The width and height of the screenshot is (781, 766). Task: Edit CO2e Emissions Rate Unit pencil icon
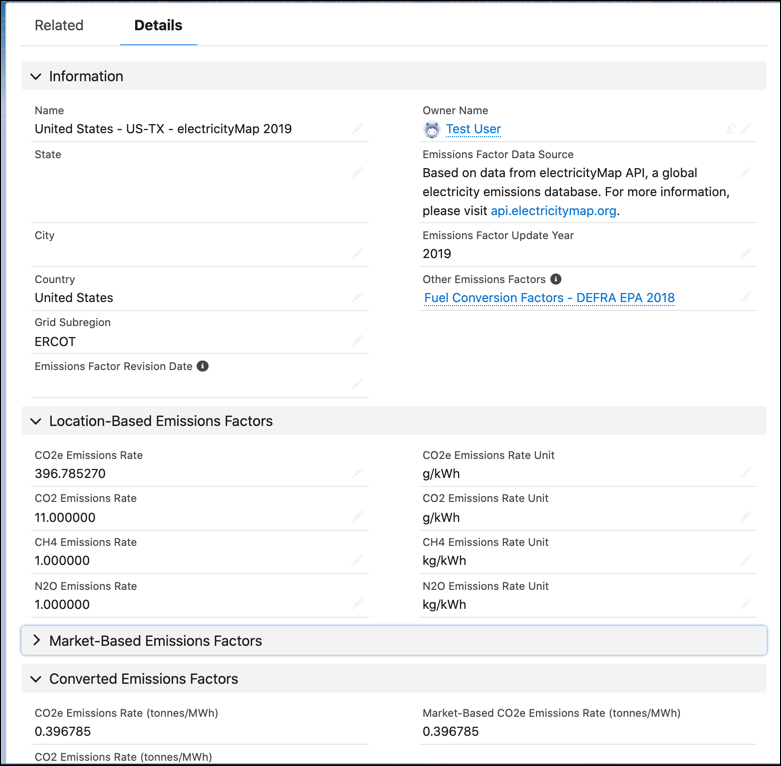point(746,473)
